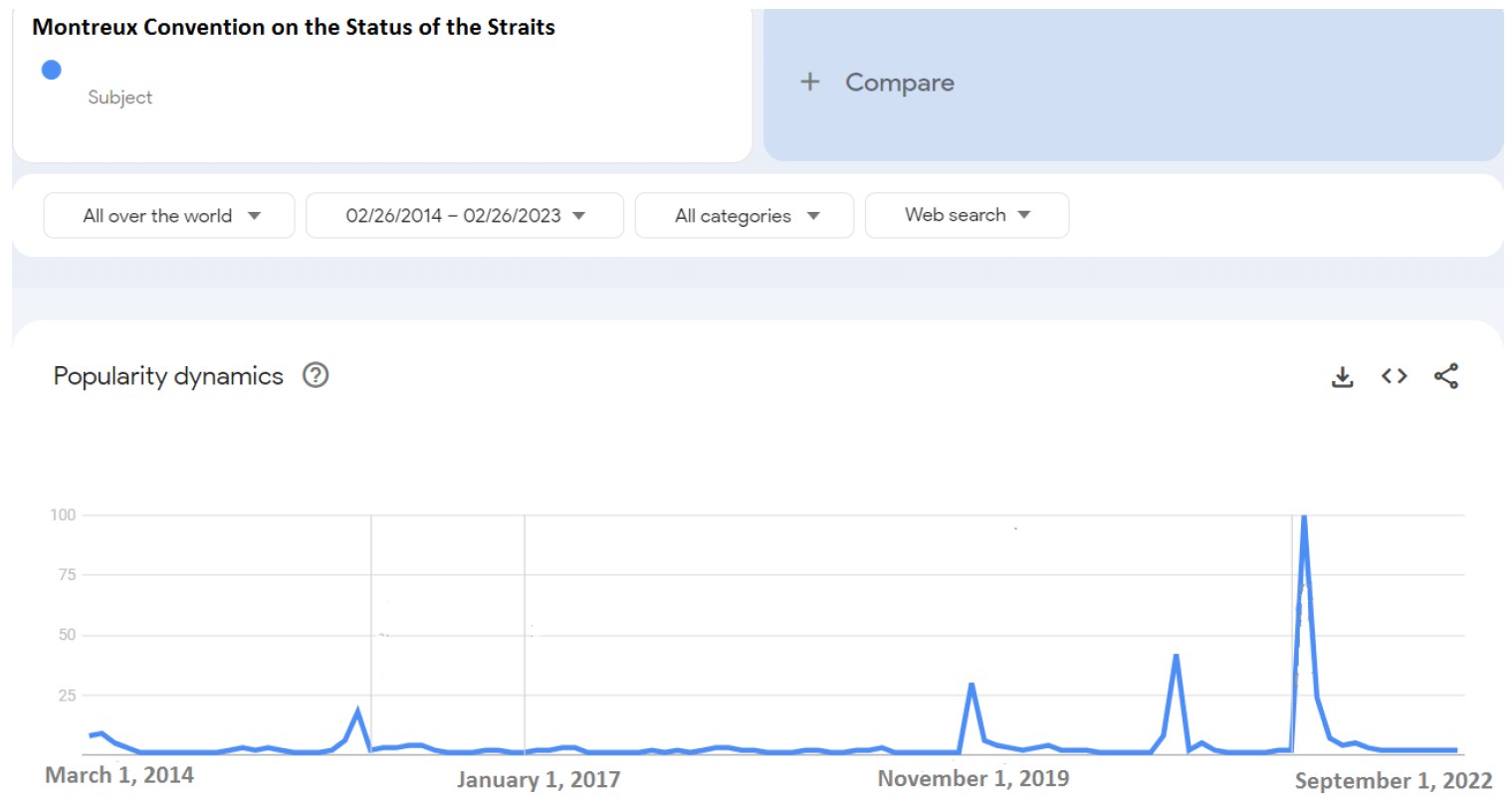Click the 'Subject' label under the term
This screenshot has height=801, width=1512.
(x=119, y=98)
